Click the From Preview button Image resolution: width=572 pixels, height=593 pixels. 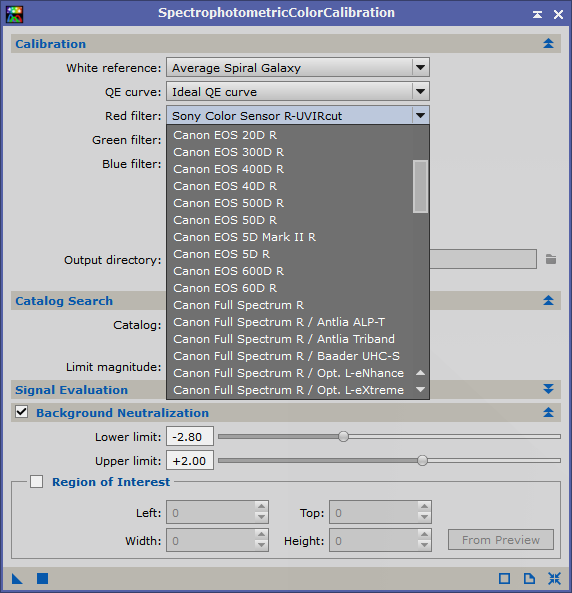point(501,540)
